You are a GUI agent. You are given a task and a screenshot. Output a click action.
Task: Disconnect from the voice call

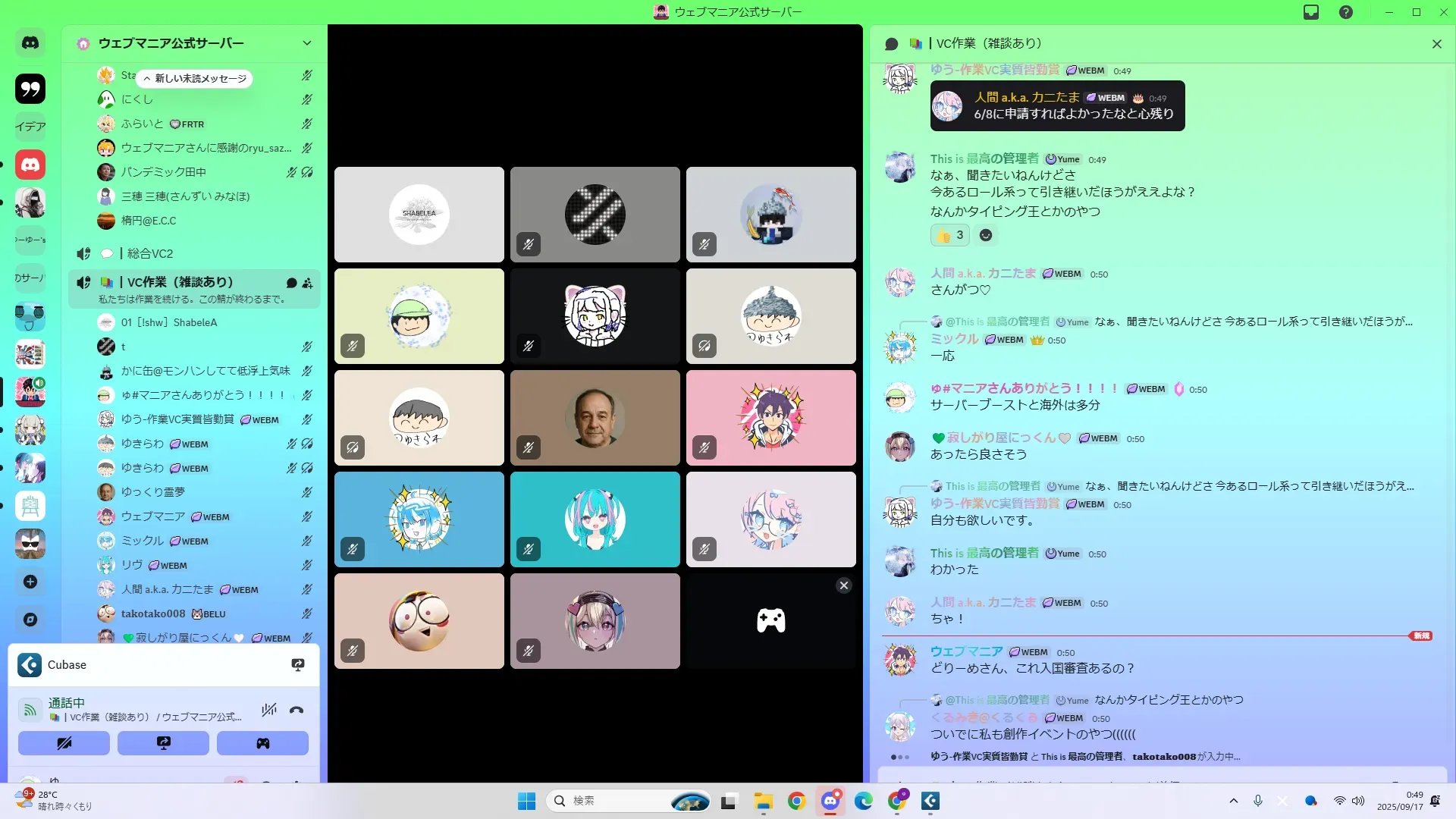point(297,711)
